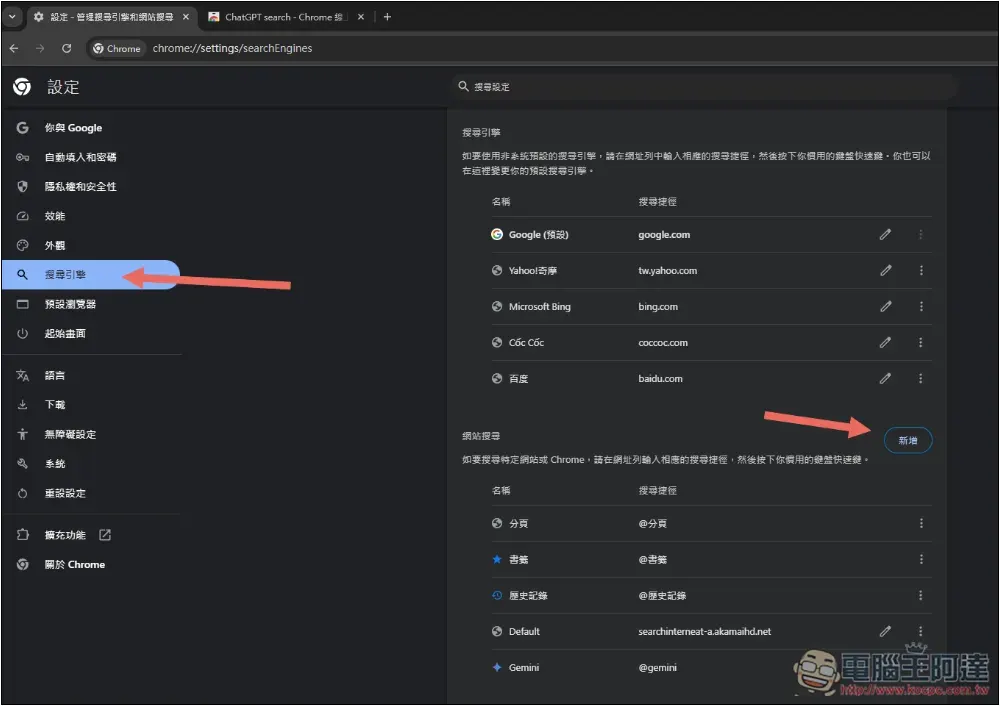Click the Gemini site search row name
The width and height of the screenshot is (1000, 706).
[524, 667]
